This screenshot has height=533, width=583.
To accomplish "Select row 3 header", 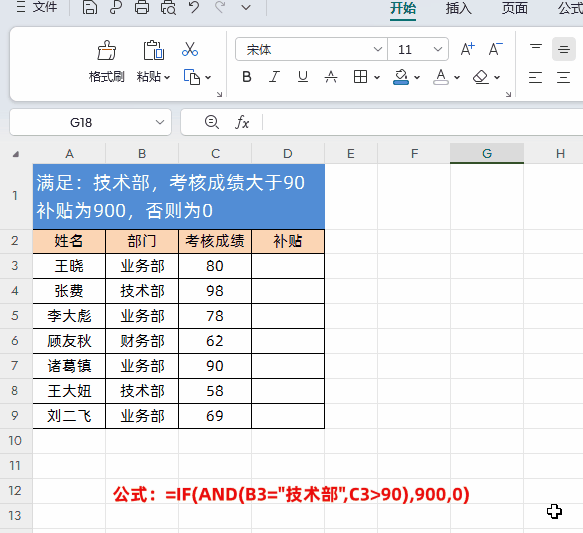I will 15,266.
